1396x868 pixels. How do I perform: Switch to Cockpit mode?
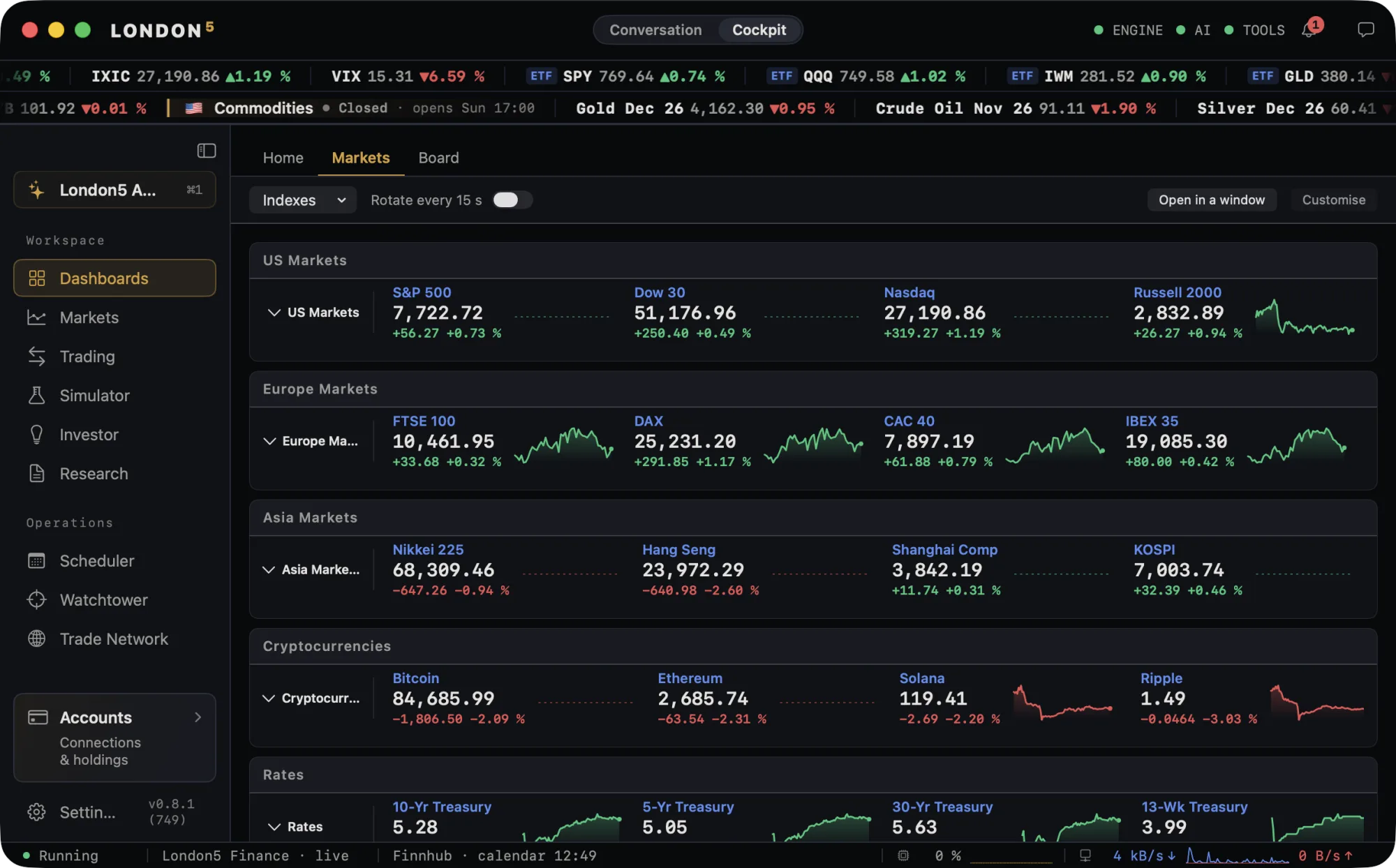[759, 30]
